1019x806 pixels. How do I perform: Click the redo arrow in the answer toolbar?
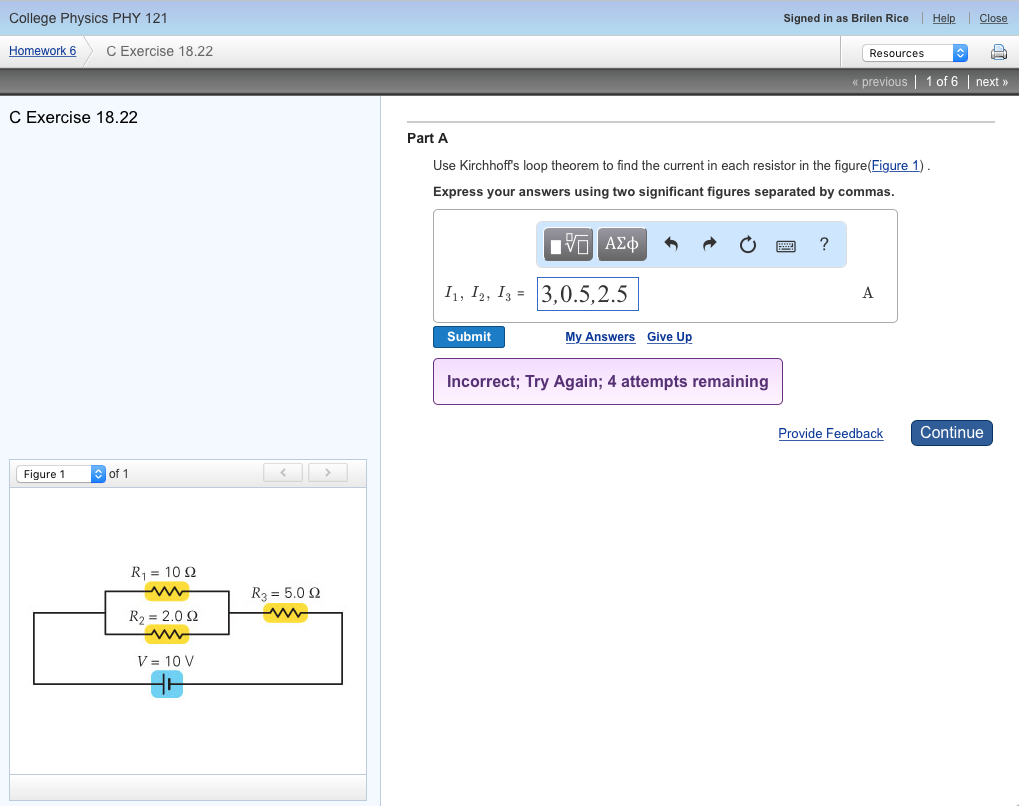point(709,243)
